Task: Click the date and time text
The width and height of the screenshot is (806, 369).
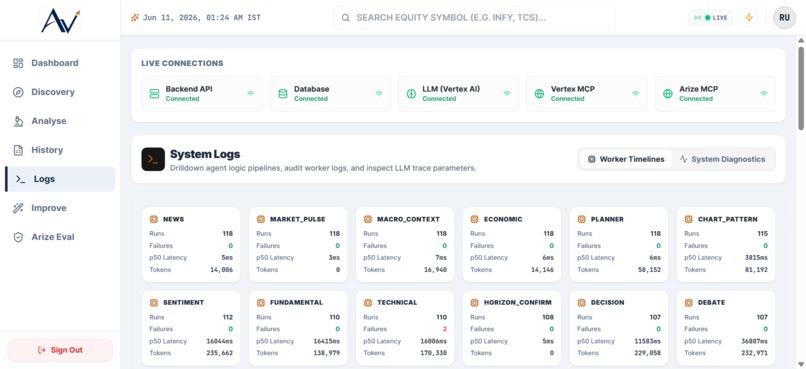Action: 202,17
